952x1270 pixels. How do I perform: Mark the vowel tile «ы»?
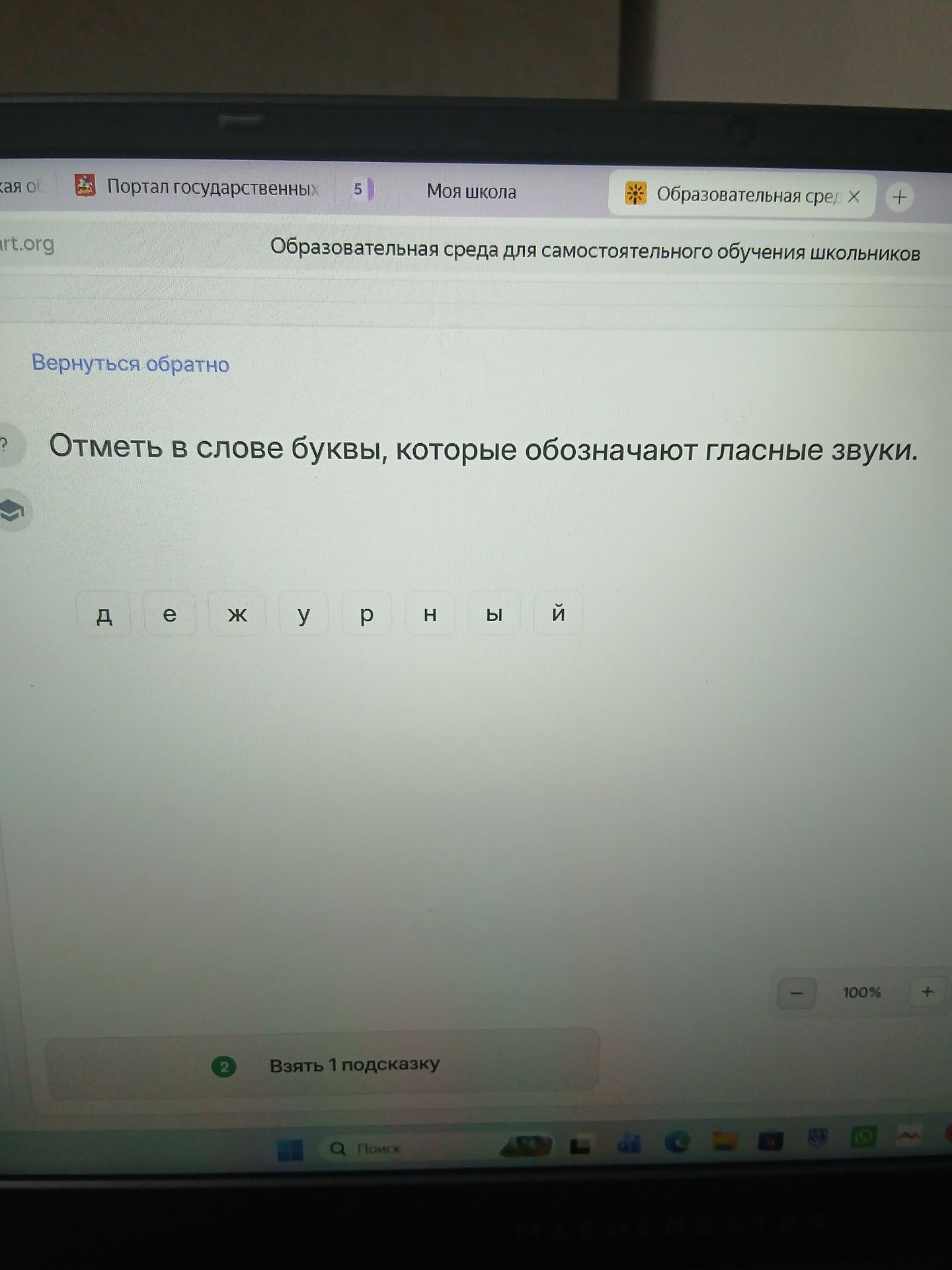[x=494, y=614]
